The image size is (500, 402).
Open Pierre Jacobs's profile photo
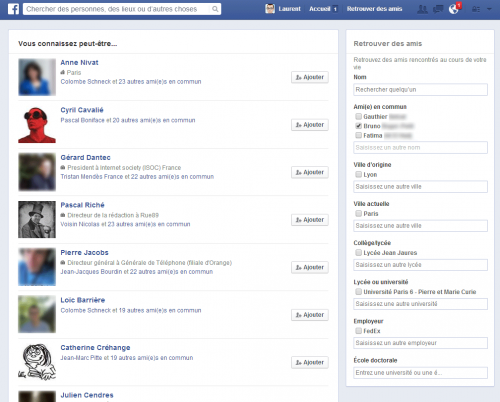tap(37, 267)
